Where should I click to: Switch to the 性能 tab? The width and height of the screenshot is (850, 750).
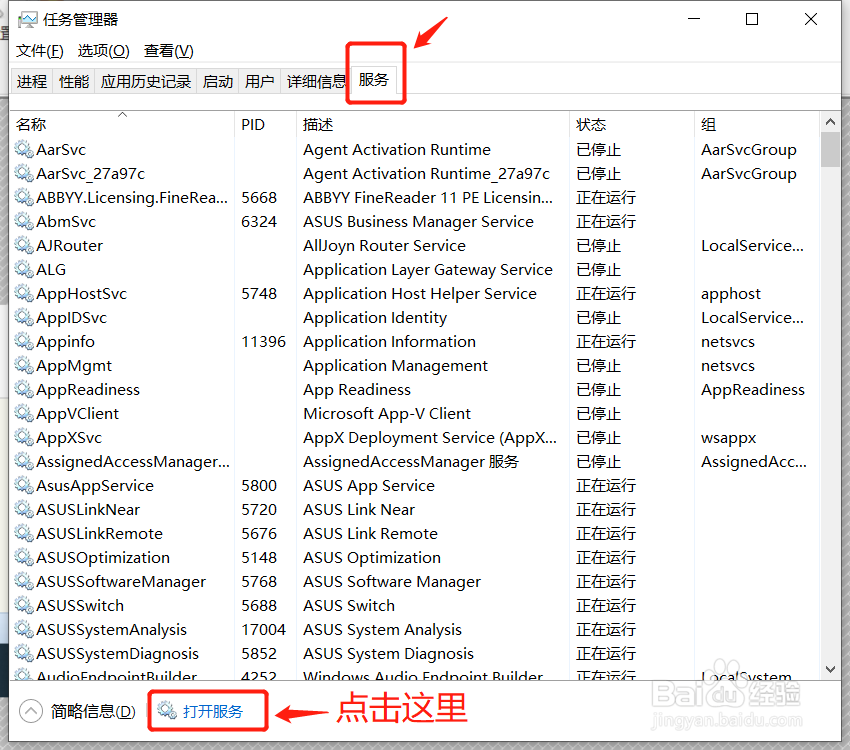coord(73,81)
